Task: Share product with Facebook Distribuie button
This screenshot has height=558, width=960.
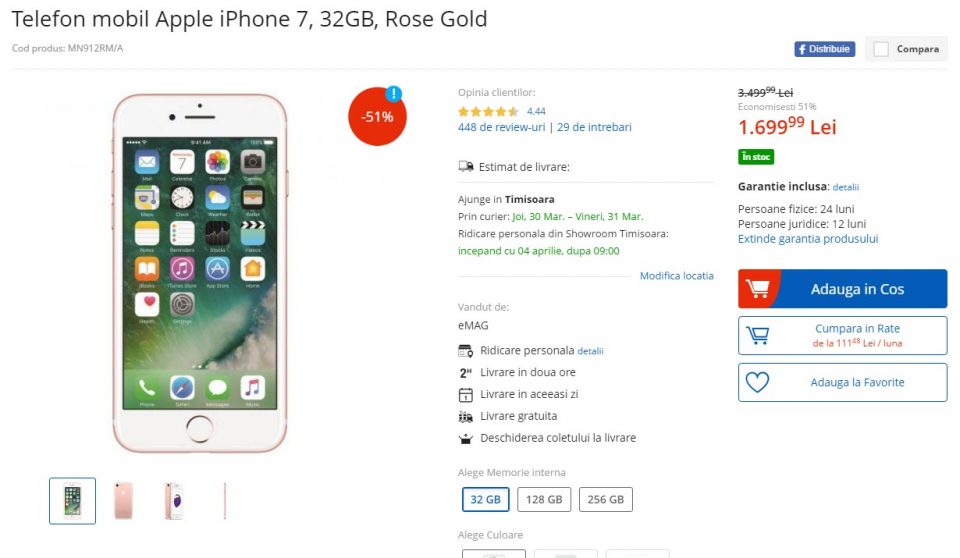Action: pos(825,49)
